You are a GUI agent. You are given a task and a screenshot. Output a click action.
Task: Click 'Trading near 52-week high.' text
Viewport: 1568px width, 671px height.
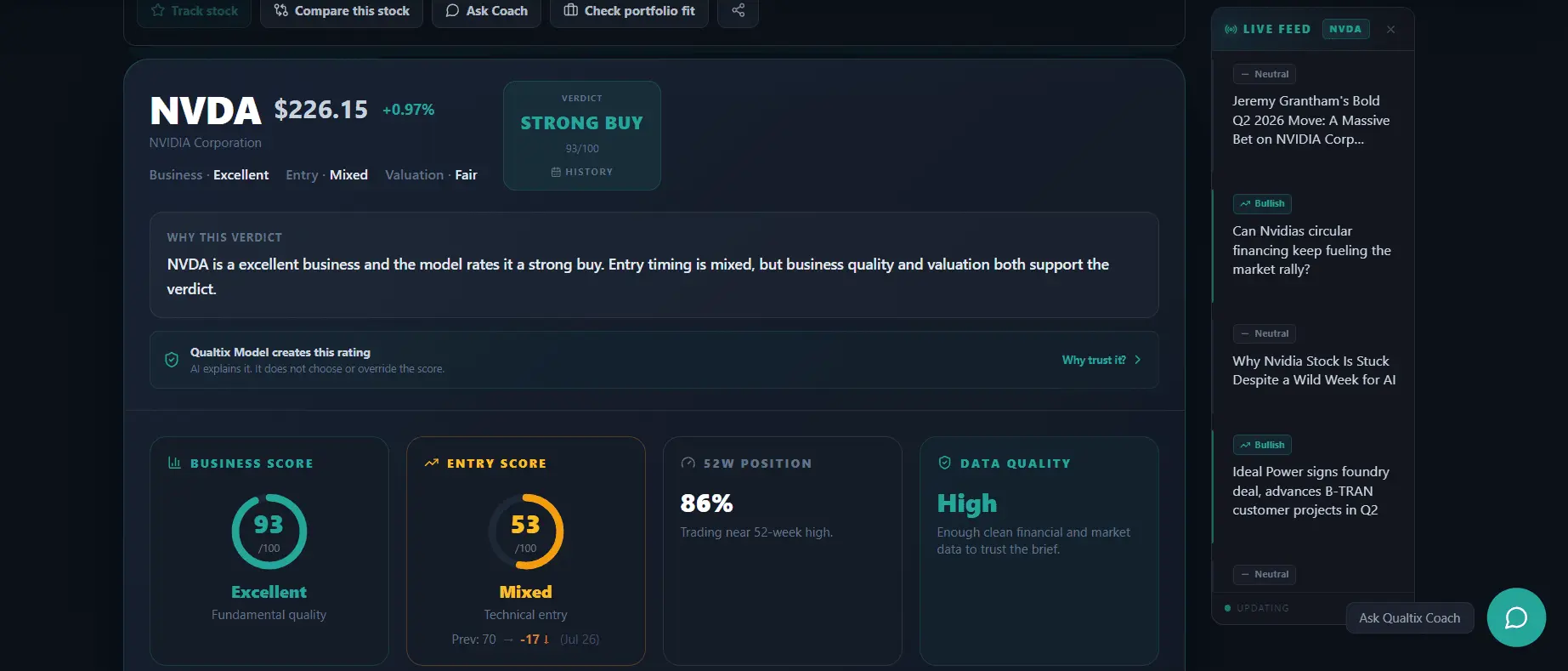point(756,532)
